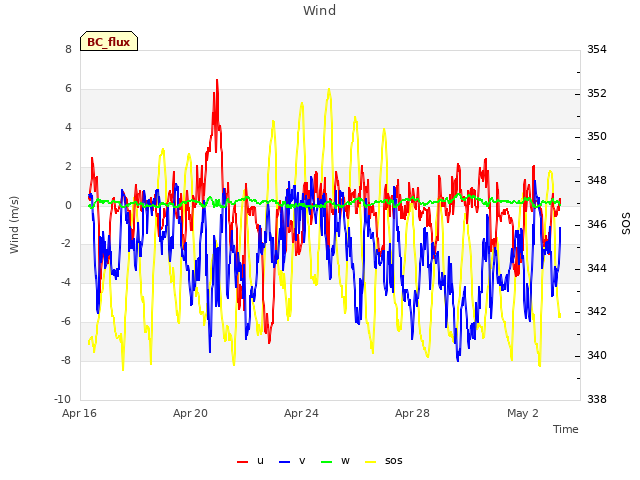Image resolution: width=640 pixels, height=480 pixels.
Task: Click the left axis value '4'
Action: (x=68, y=127)
